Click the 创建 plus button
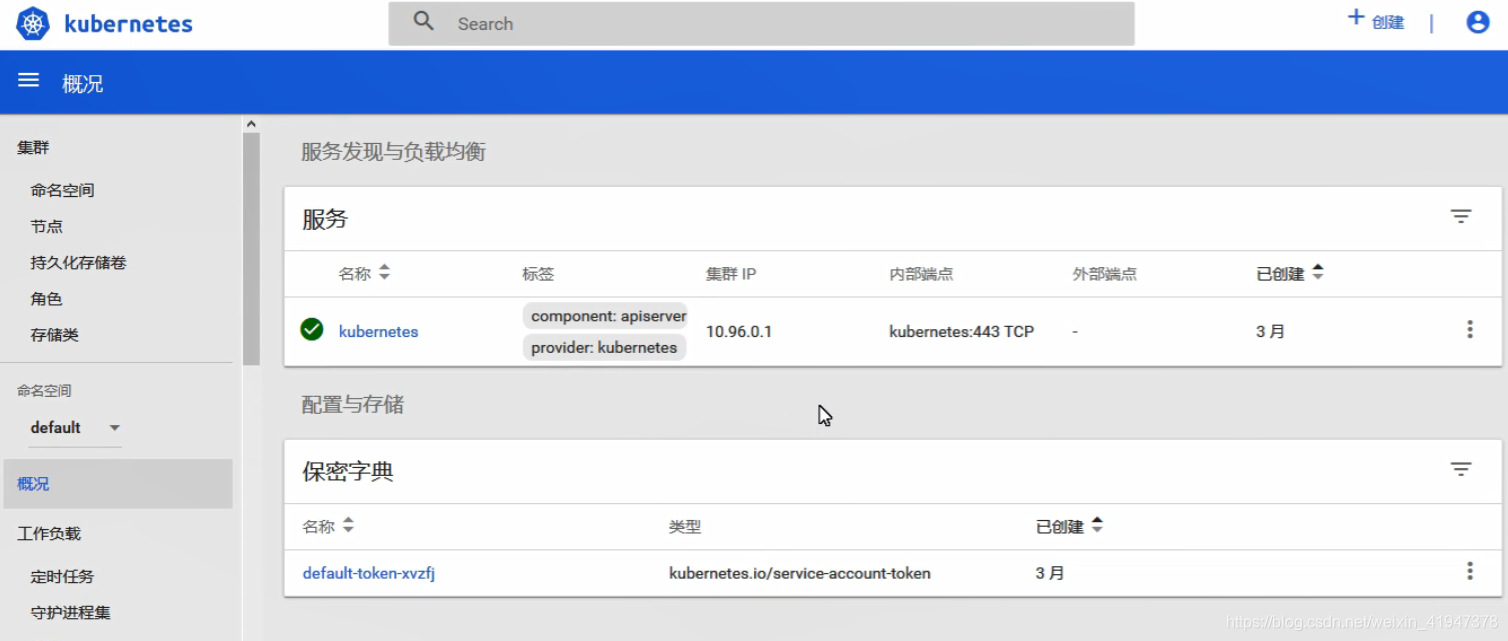This screenshot has height=641, width=1508. pos(1376,20)
